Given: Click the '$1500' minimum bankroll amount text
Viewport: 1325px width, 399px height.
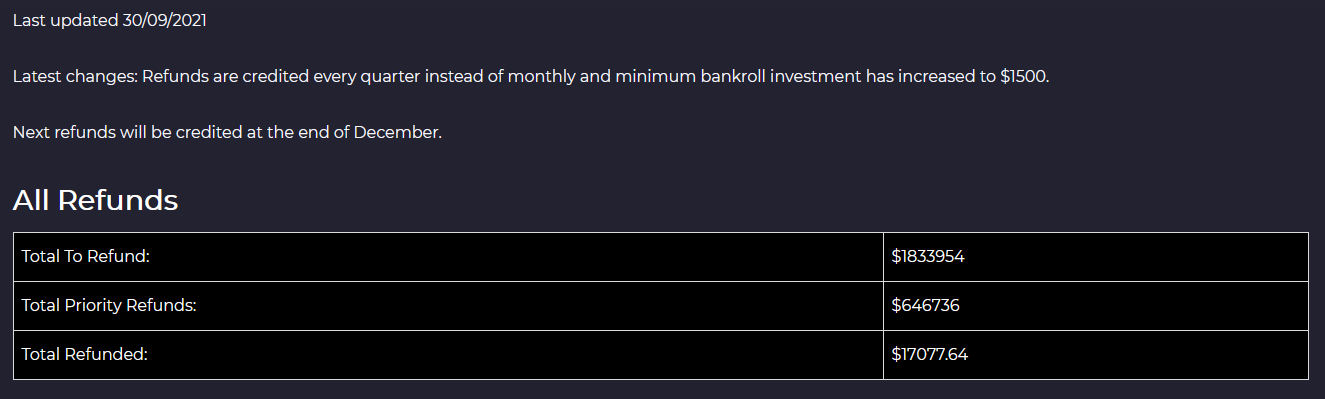Looking at the screenshot, I should pyautogui.click(x=1023, y=77).
